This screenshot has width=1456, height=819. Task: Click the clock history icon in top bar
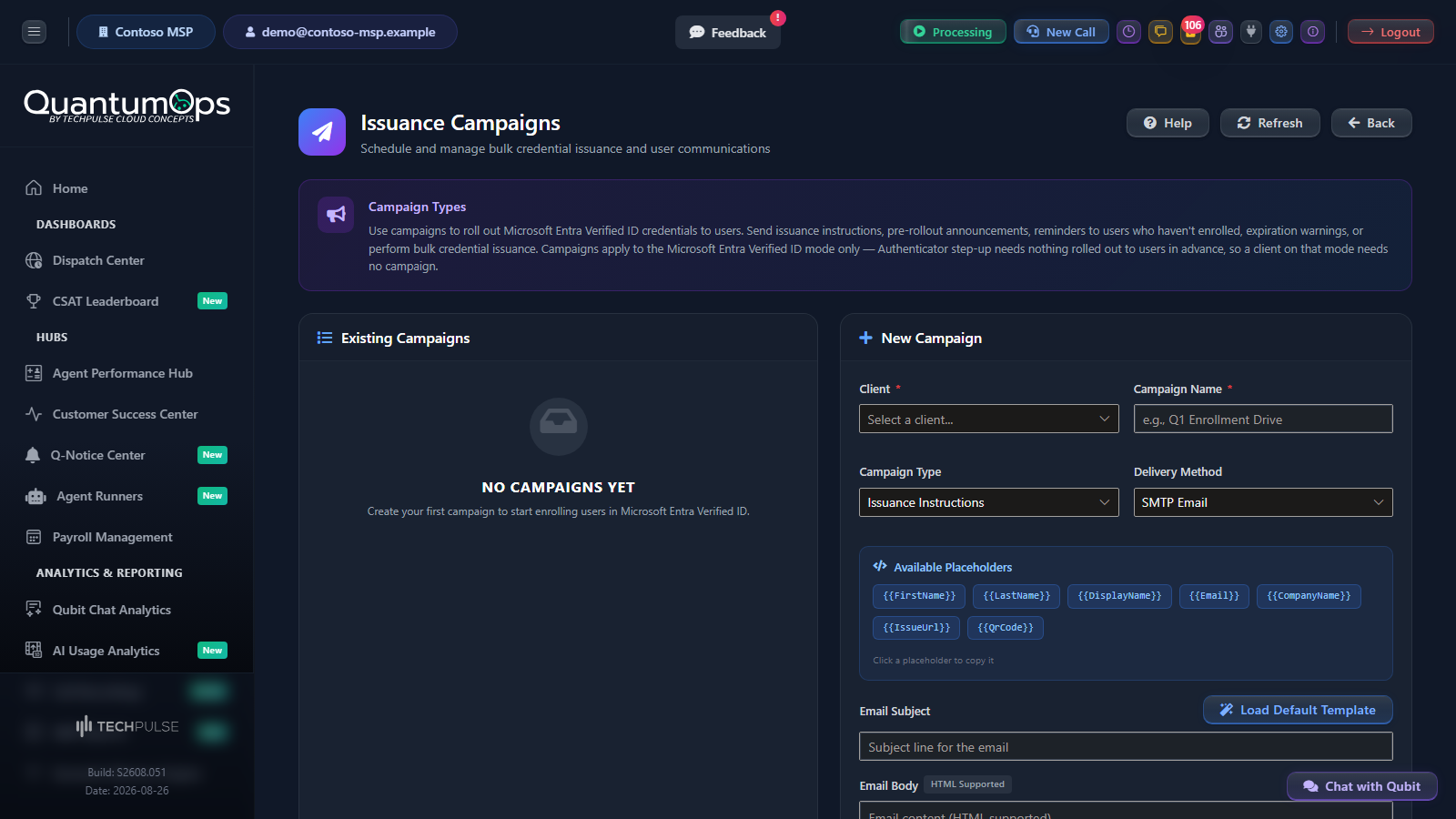pos(1129,32)
